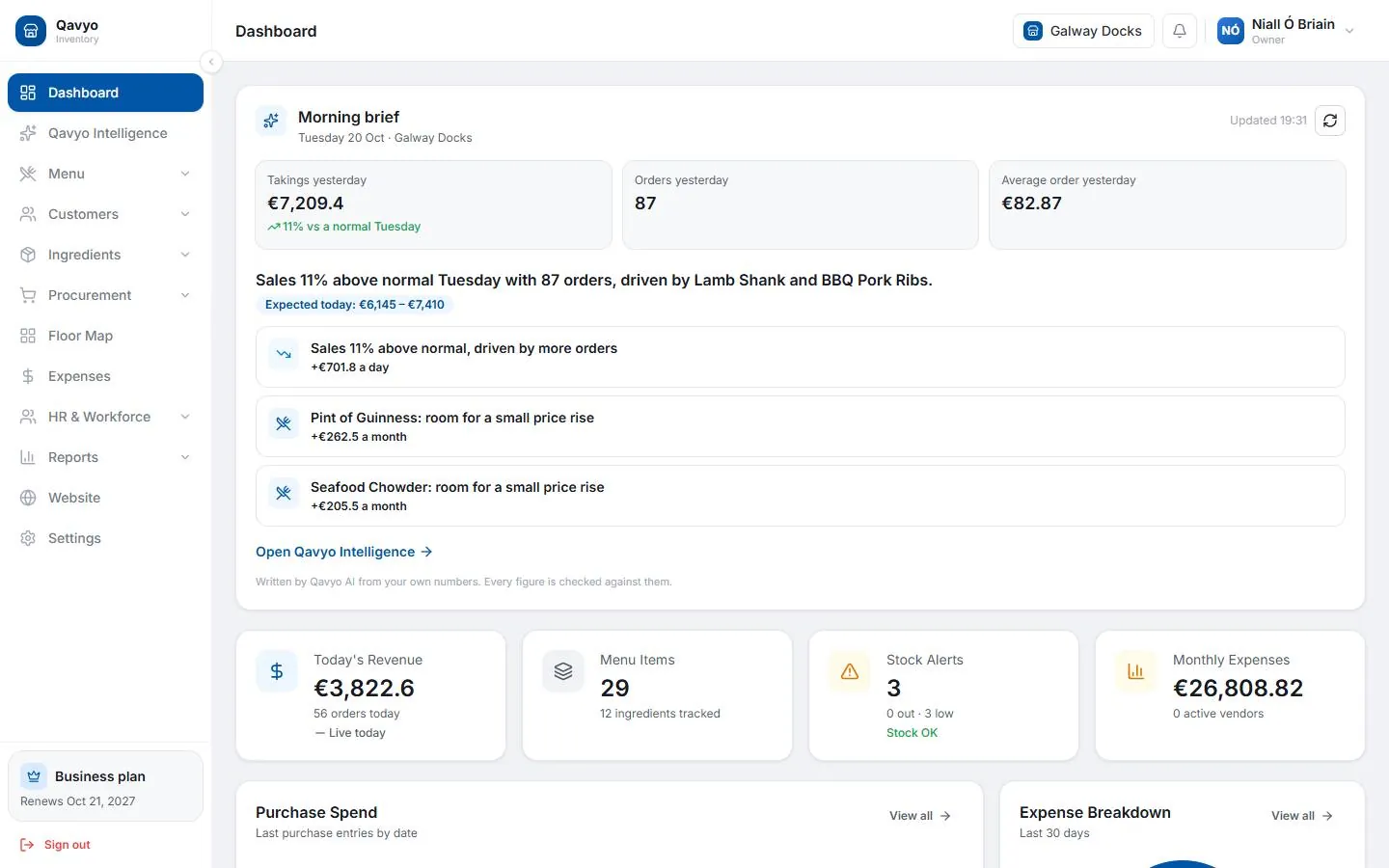Collapse the sidebar with the arrow button
The image size is (1389, 868).
(x=211, y=62)
